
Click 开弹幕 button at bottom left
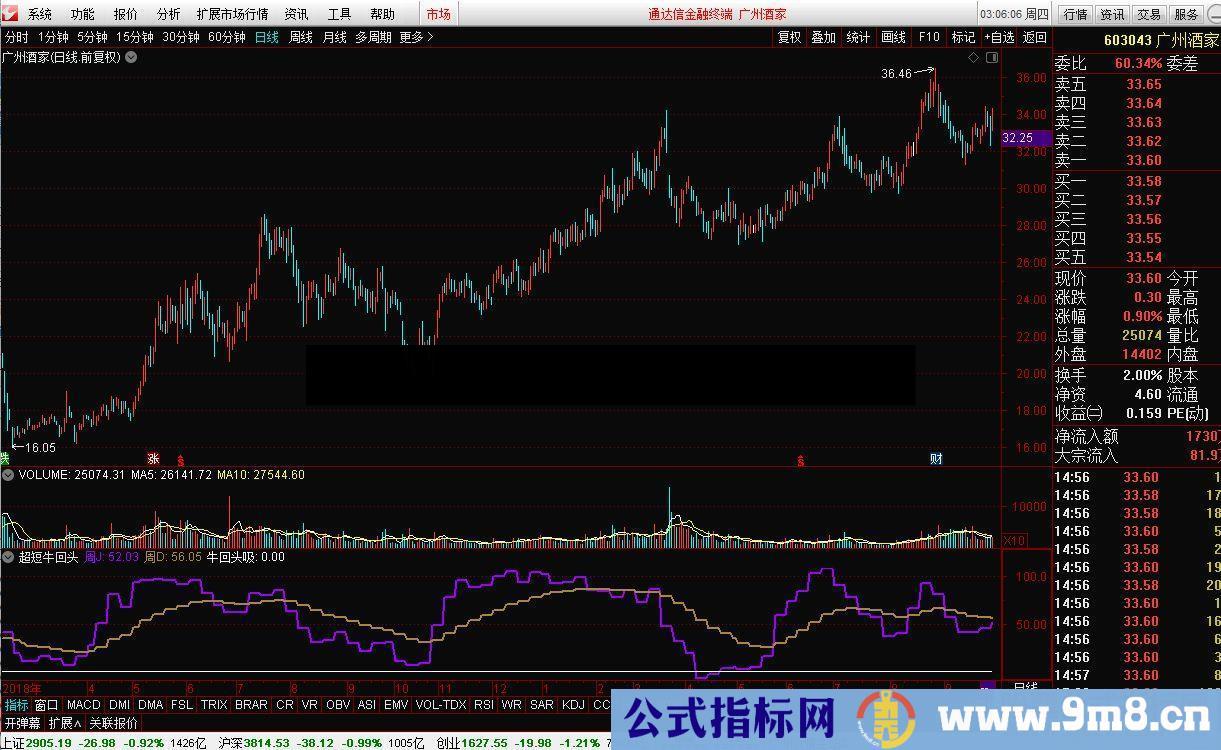(x=22, y=723)
